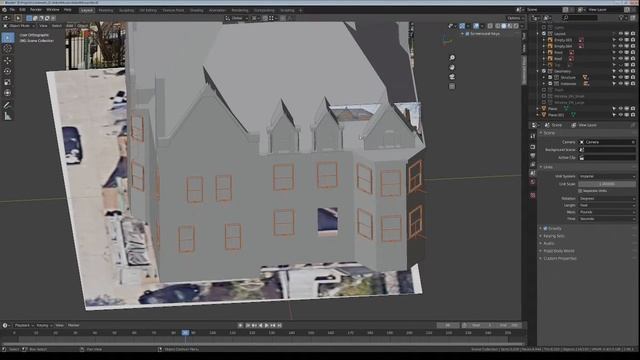Select the Transform tool in left toolbar

pos(8,93)
